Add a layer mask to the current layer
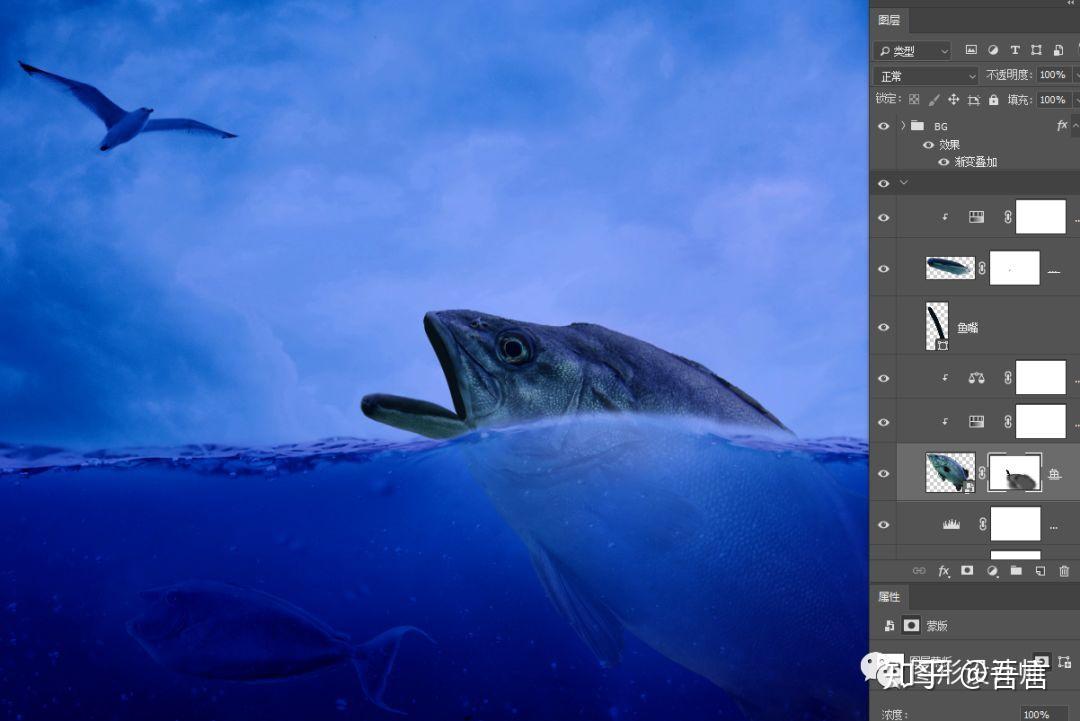 [965, 570]
